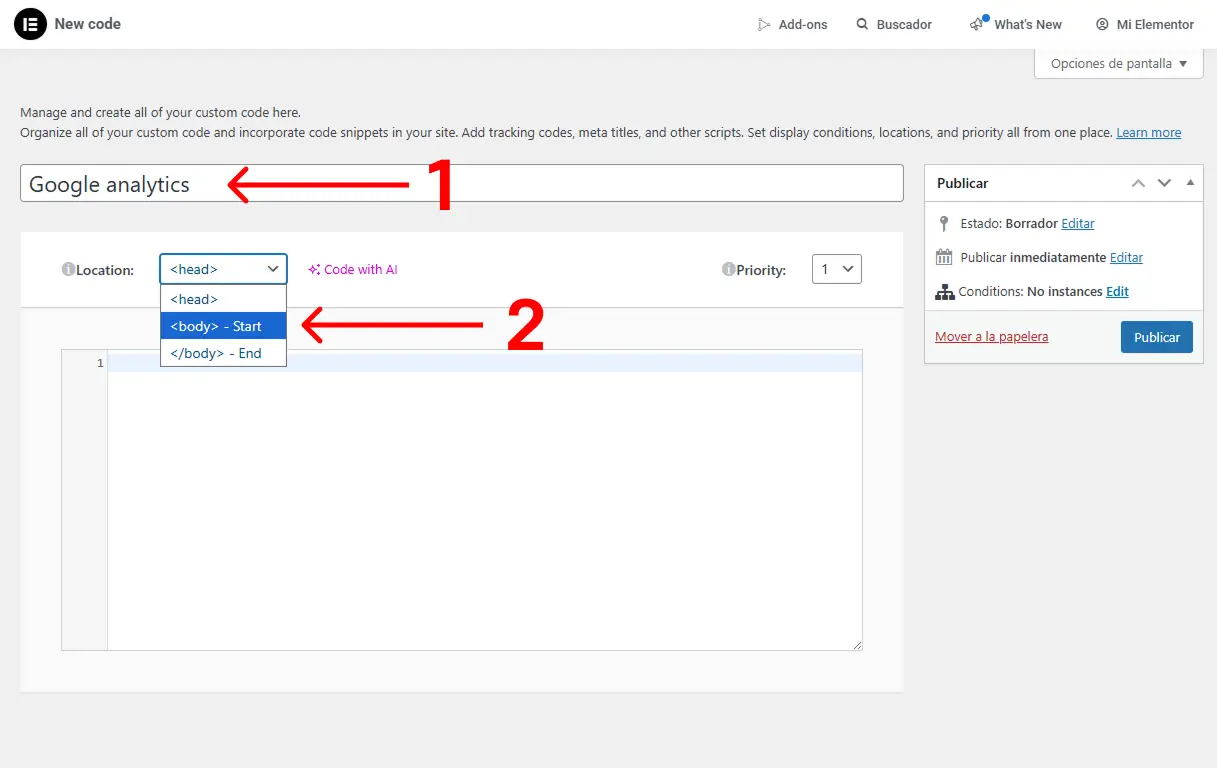Image resolution: width=1217 pixels, height=768 pixels.
Task: Click the calendar icon beside Publicar inmediatamente
Action: coord(944,258)
